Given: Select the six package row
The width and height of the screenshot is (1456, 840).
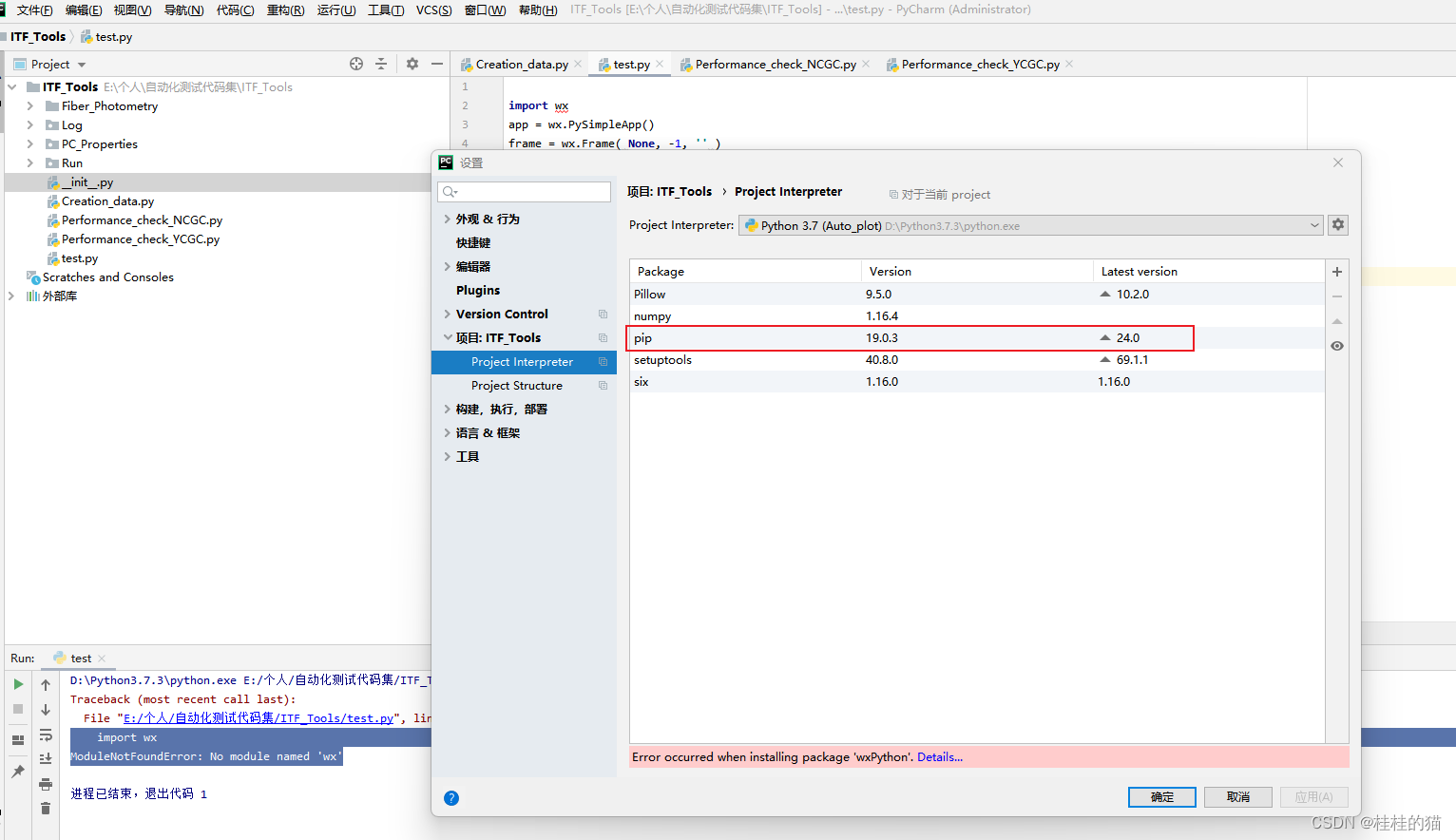Looking at the screenshot, I should 977,382.
